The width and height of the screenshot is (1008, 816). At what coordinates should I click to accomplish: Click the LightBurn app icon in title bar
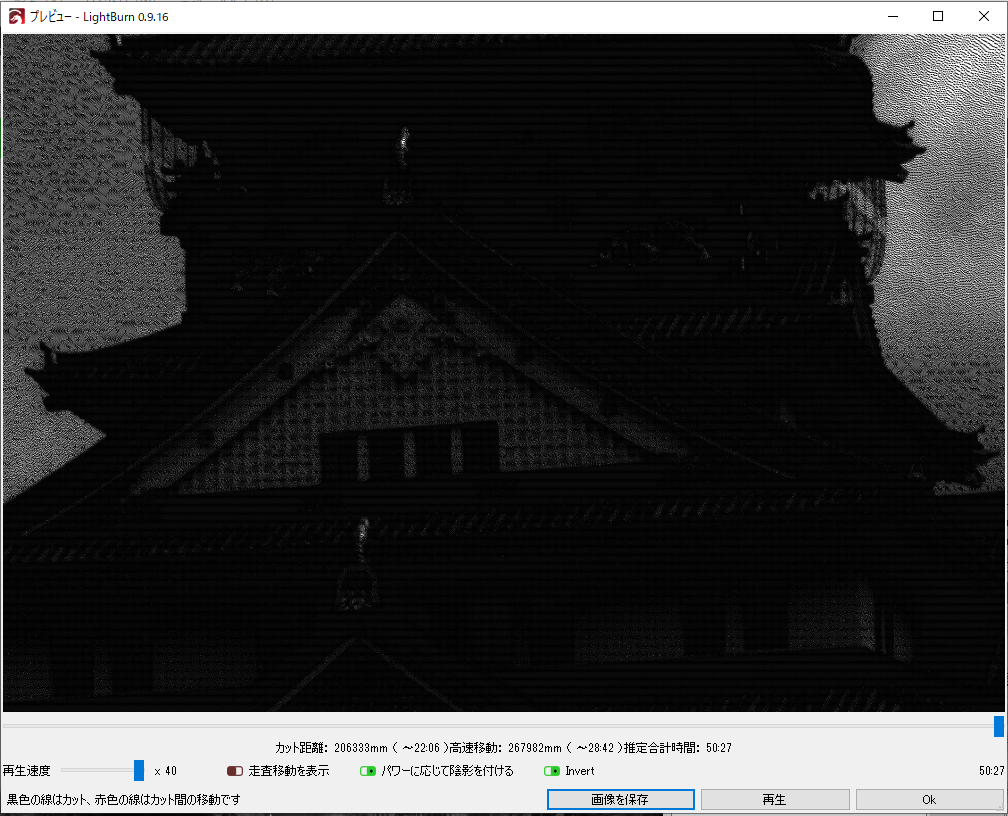tap(17, 16)
